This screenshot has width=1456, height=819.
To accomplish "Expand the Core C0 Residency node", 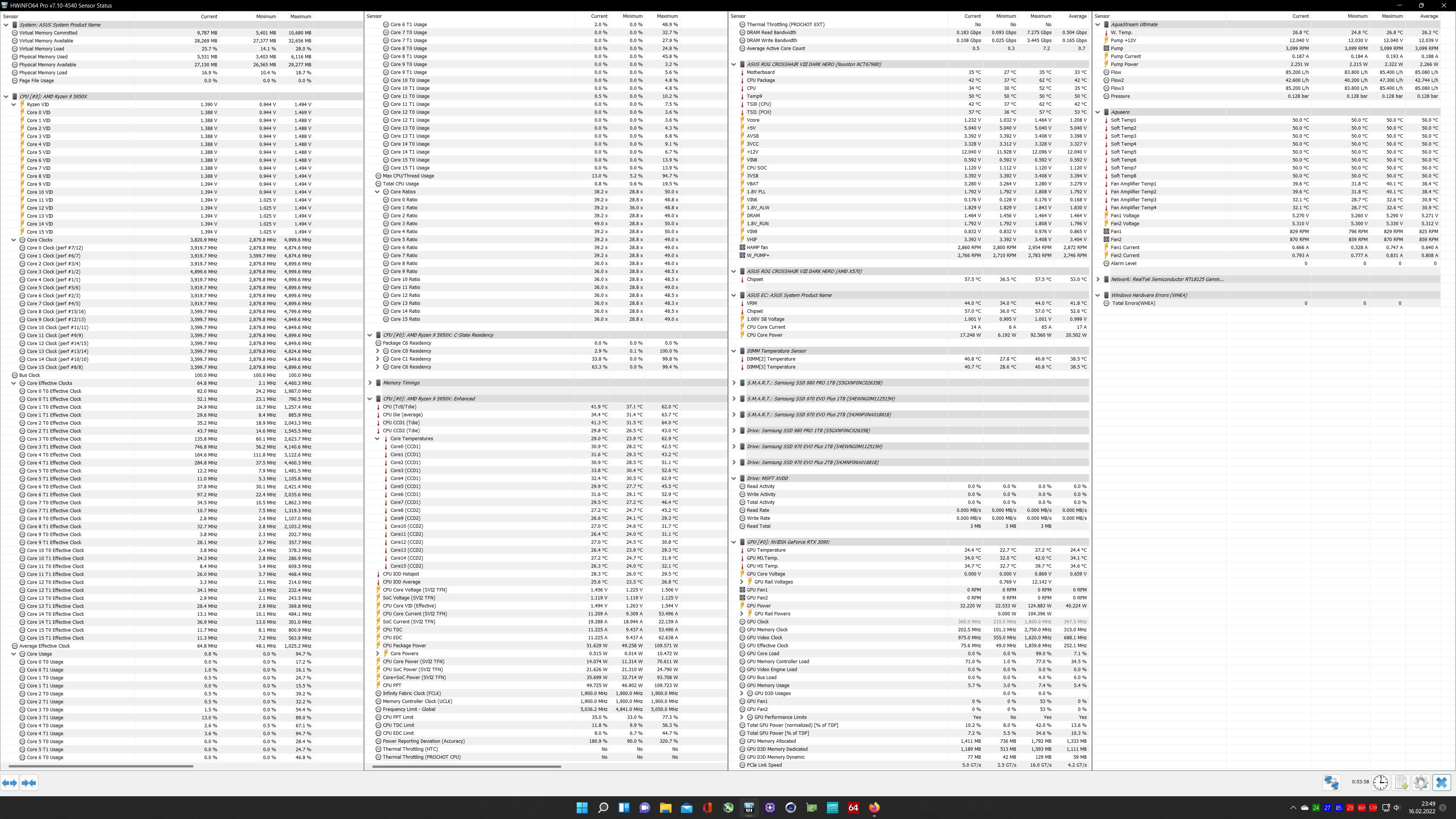I will pyautogui.click(x=378, y=351).
